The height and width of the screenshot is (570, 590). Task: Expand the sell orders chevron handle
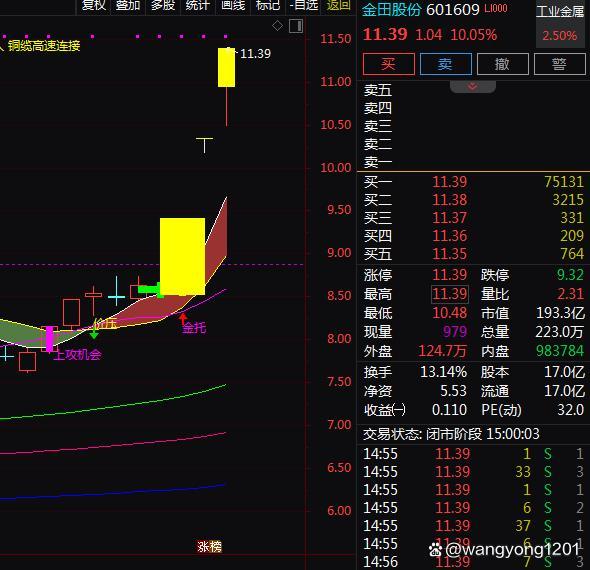[473, 87]
